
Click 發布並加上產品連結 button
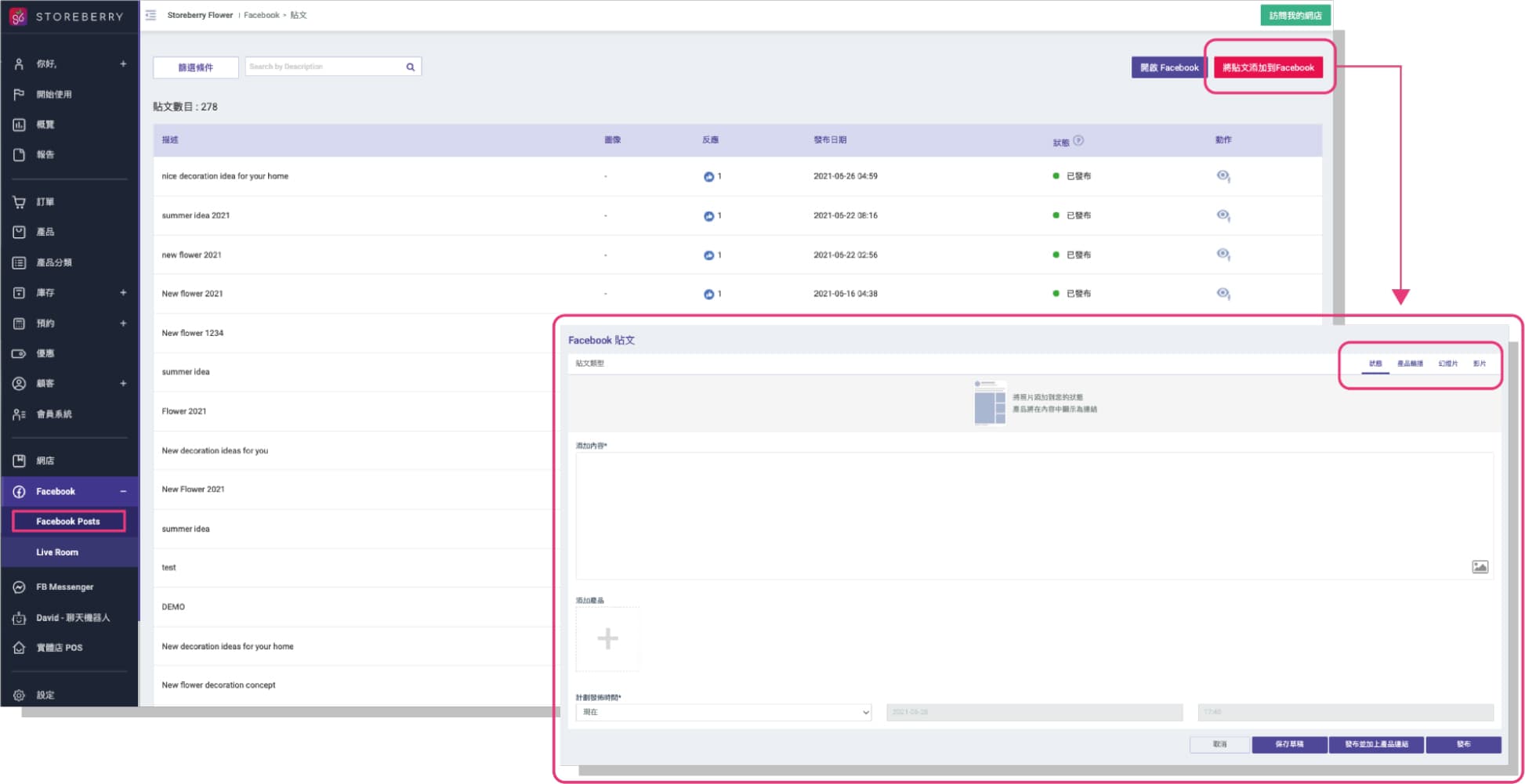1376,744
